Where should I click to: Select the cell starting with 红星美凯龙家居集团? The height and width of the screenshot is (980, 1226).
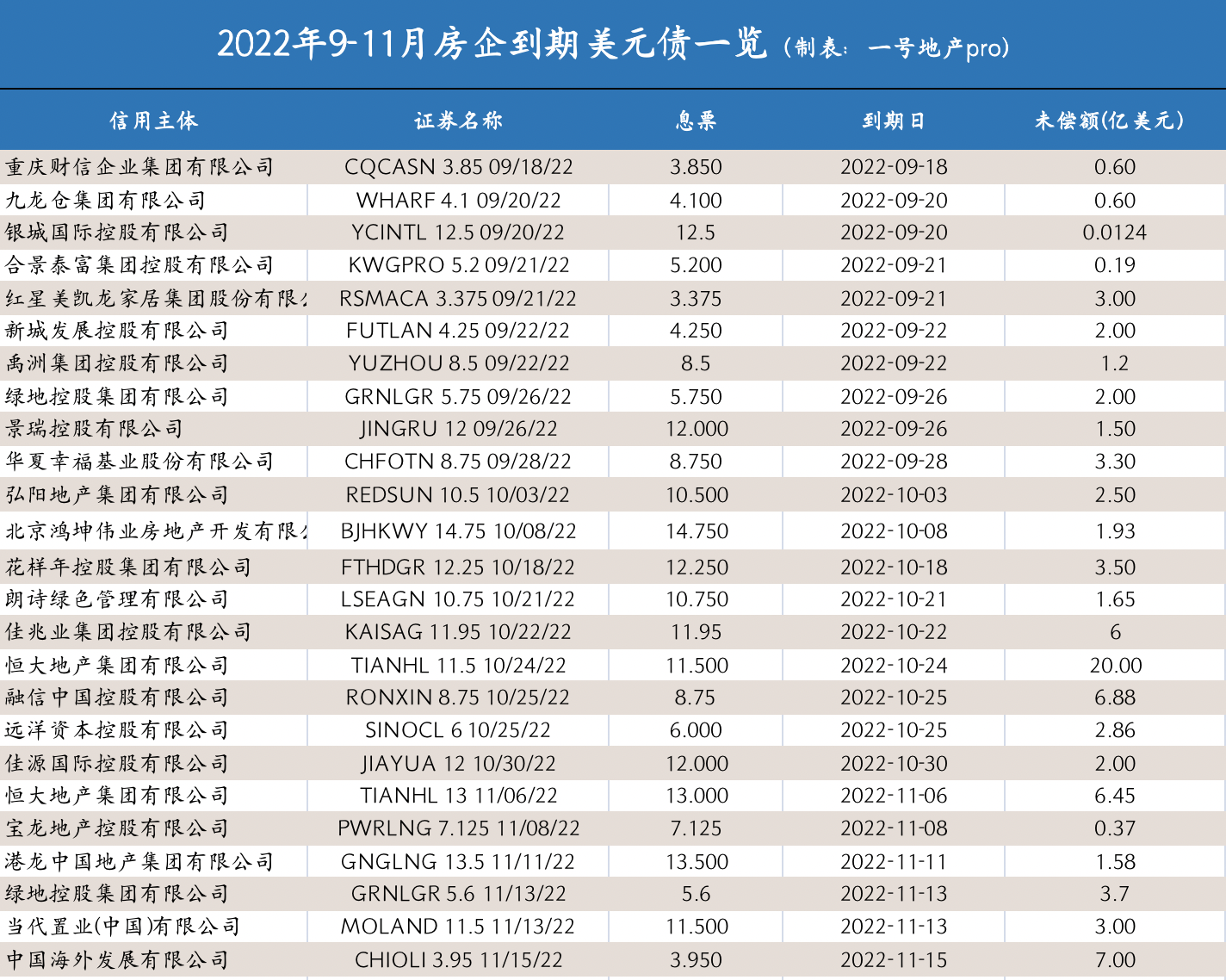pyautogui.click(x=156, y=299)
